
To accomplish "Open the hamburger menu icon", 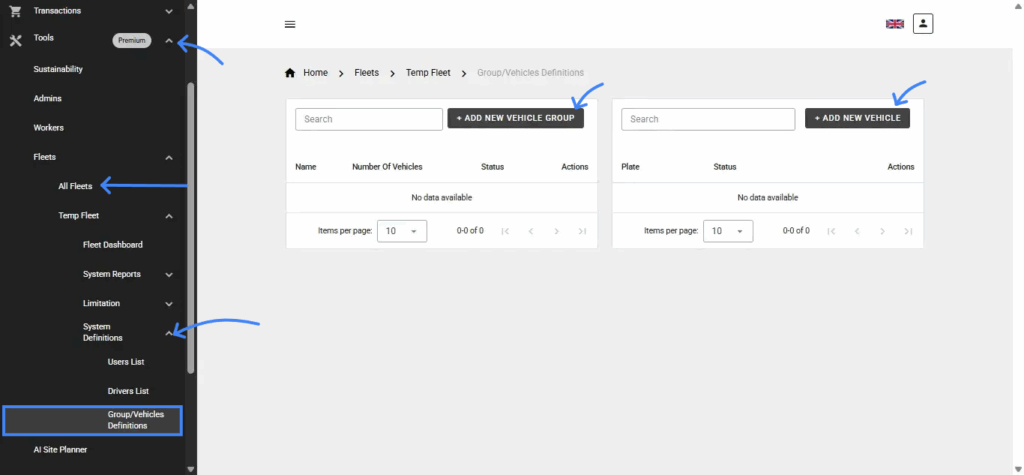I will tap(290, 24).
